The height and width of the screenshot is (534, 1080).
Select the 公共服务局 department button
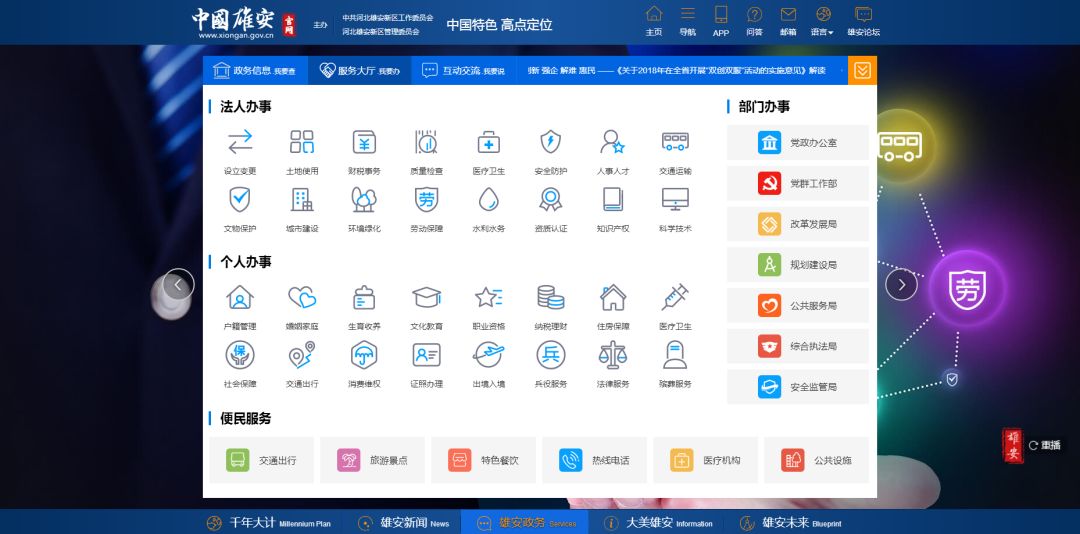coord(798,305)
